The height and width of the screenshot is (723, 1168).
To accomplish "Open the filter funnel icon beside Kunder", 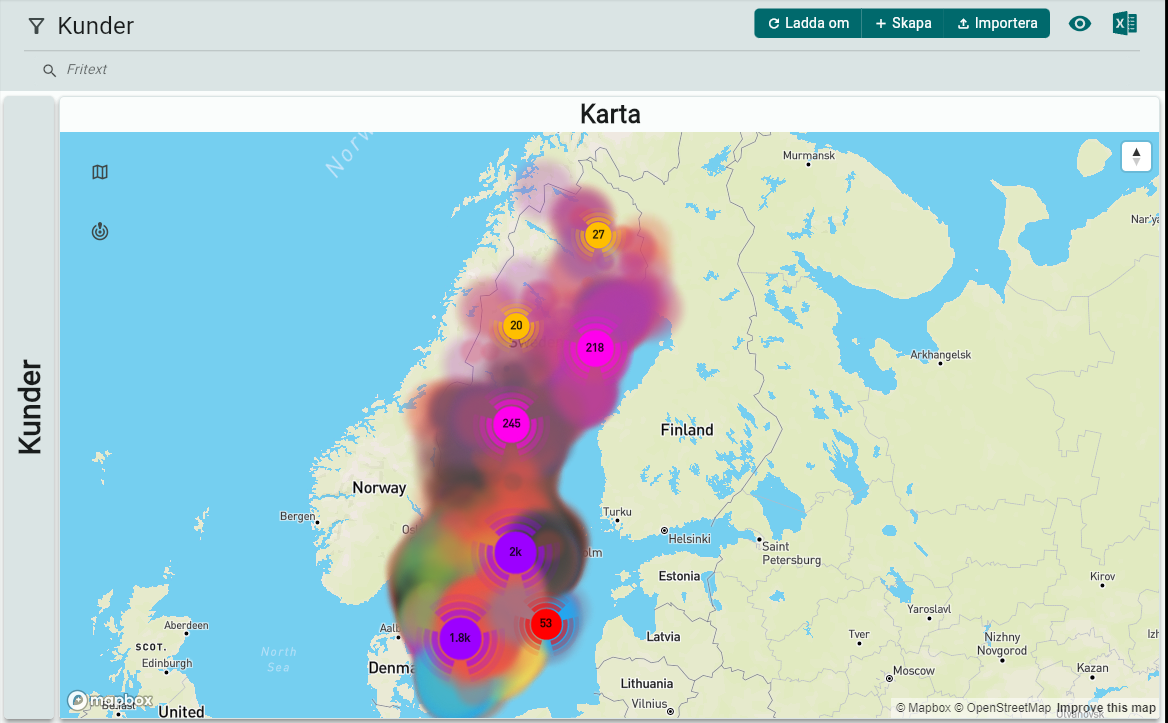I will click(x=36, y=26).
